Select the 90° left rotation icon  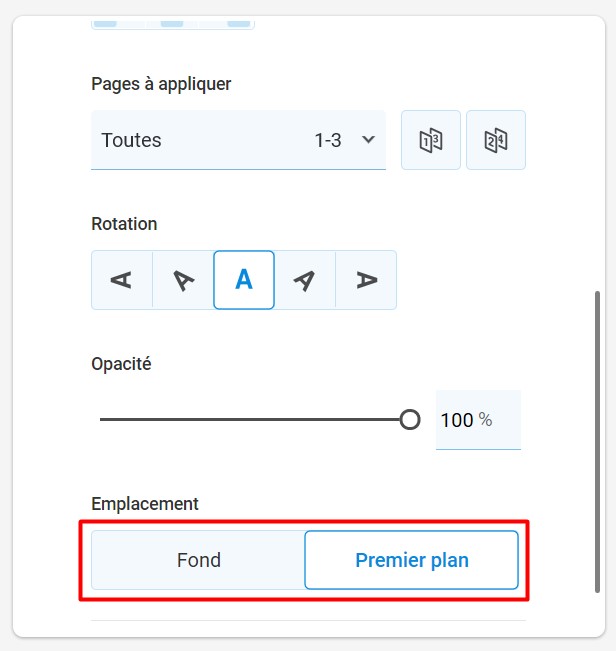tap(122, 280)
